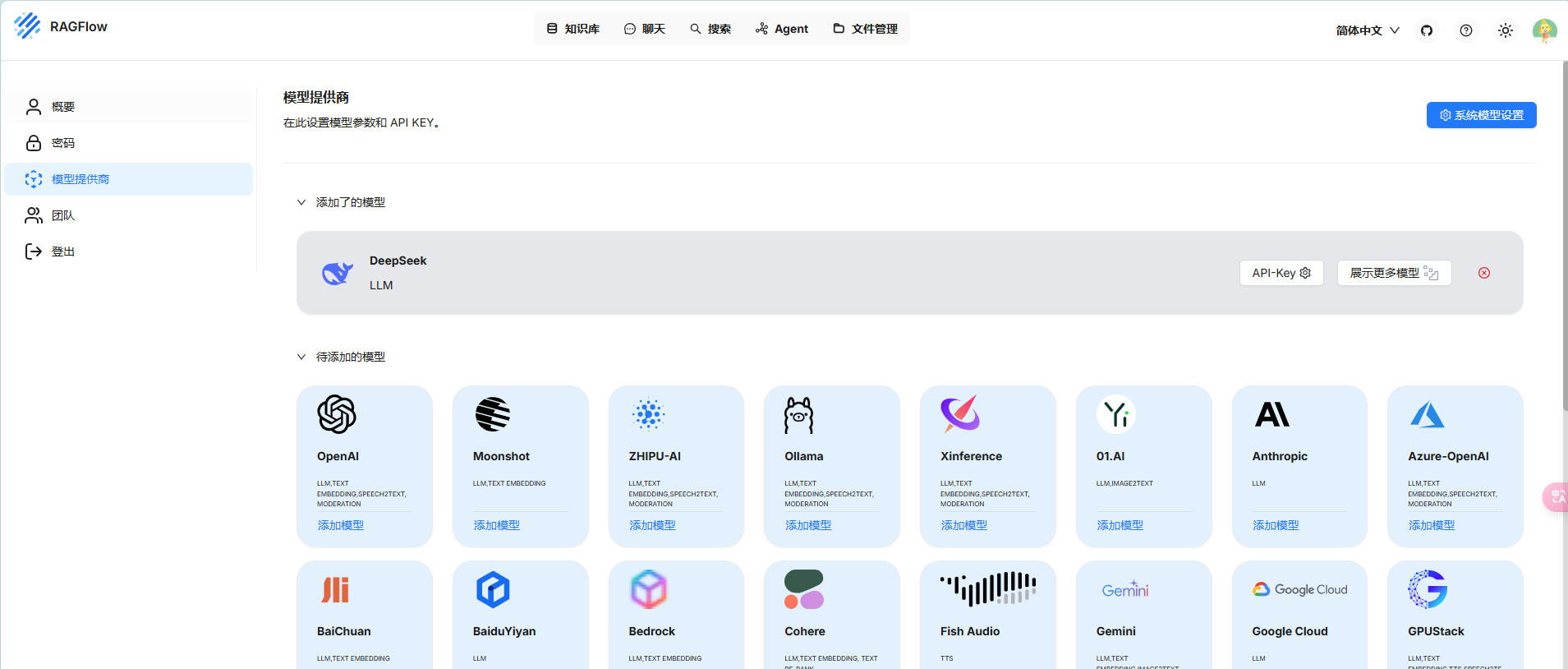This screenshot has width=1568, height=669.
Task: Click the Xinference logo icon
Action: point(960,413)
